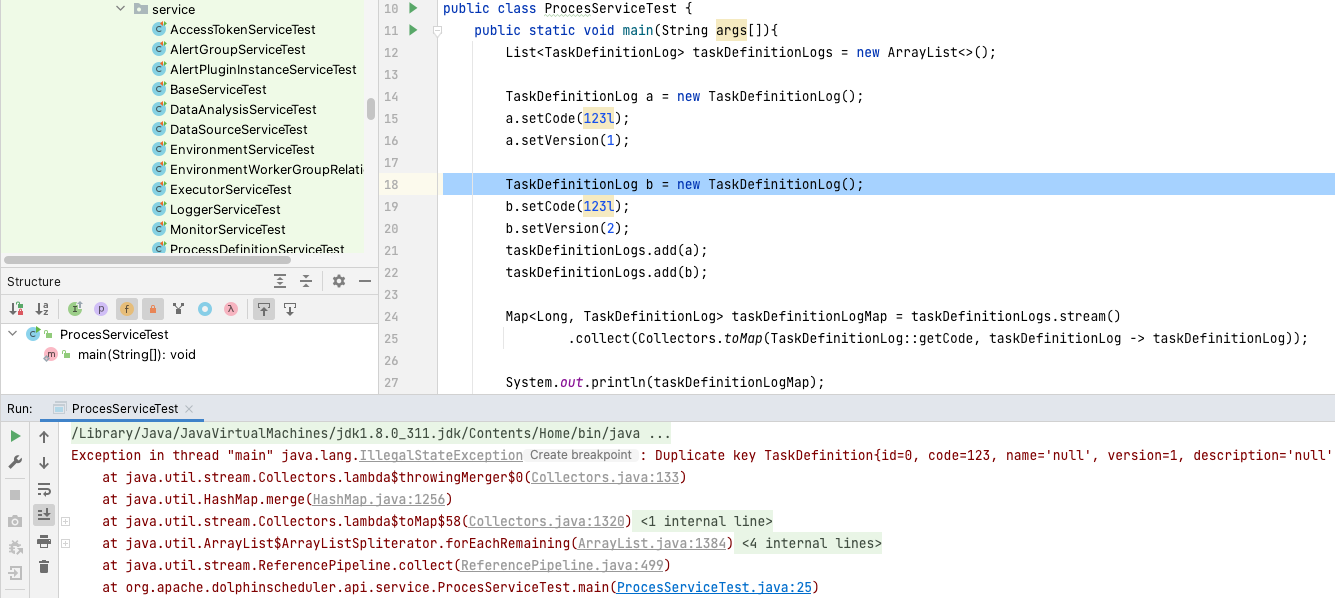Screen dimensions: 1335x598
Task: Open run configuration wrench icon
Action: (x=15, y=462)
